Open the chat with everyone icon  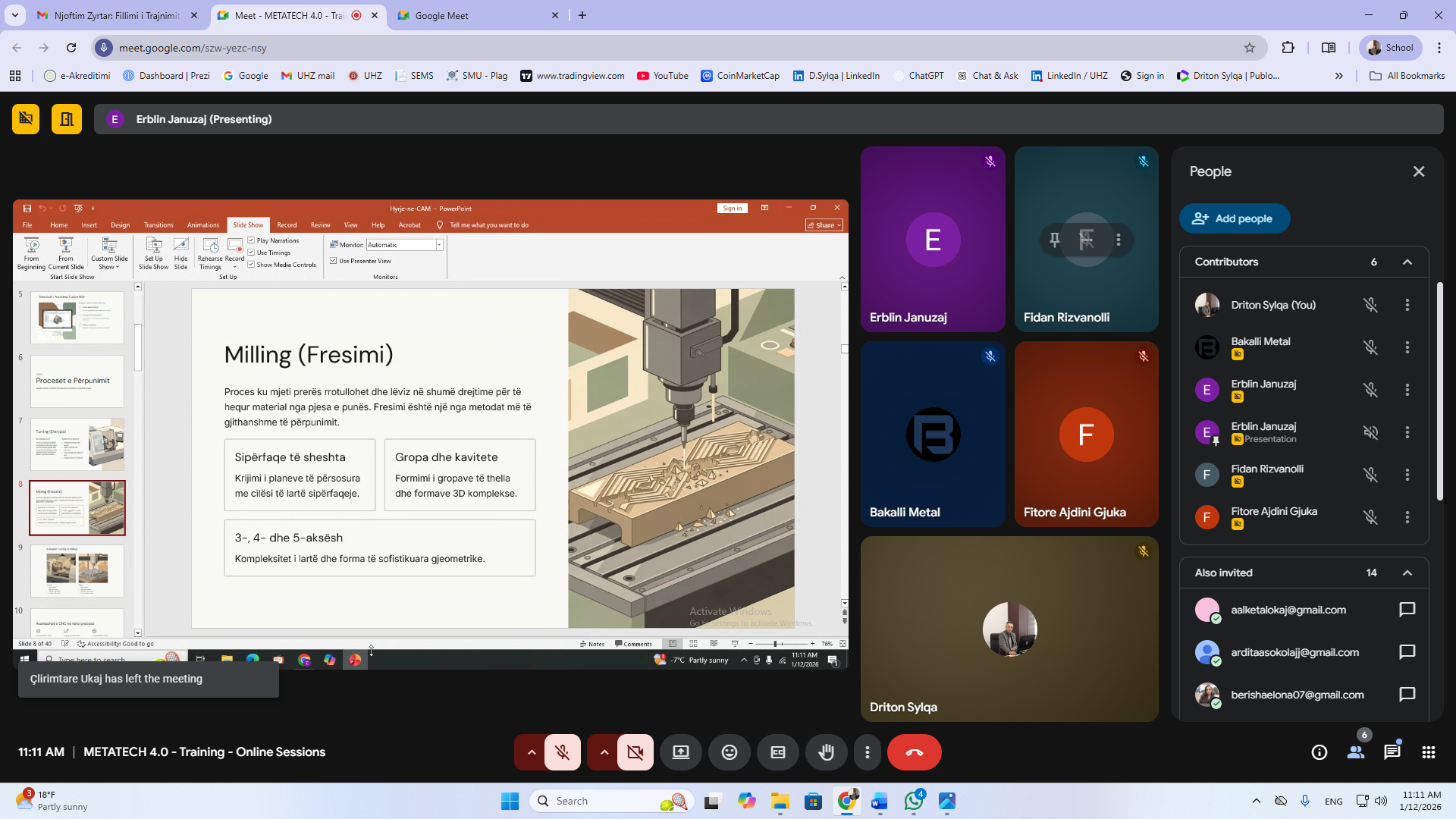click(x=1392, y=752)
